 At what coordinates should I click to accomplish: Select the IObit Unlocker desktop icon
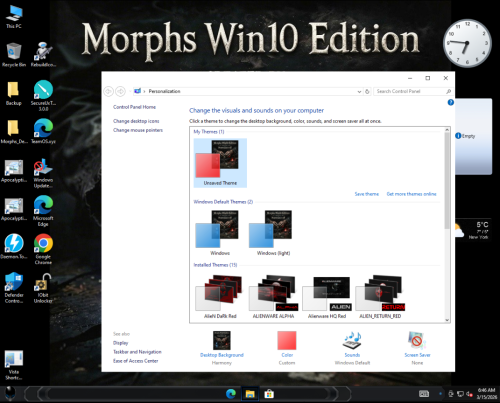point(43,289)
